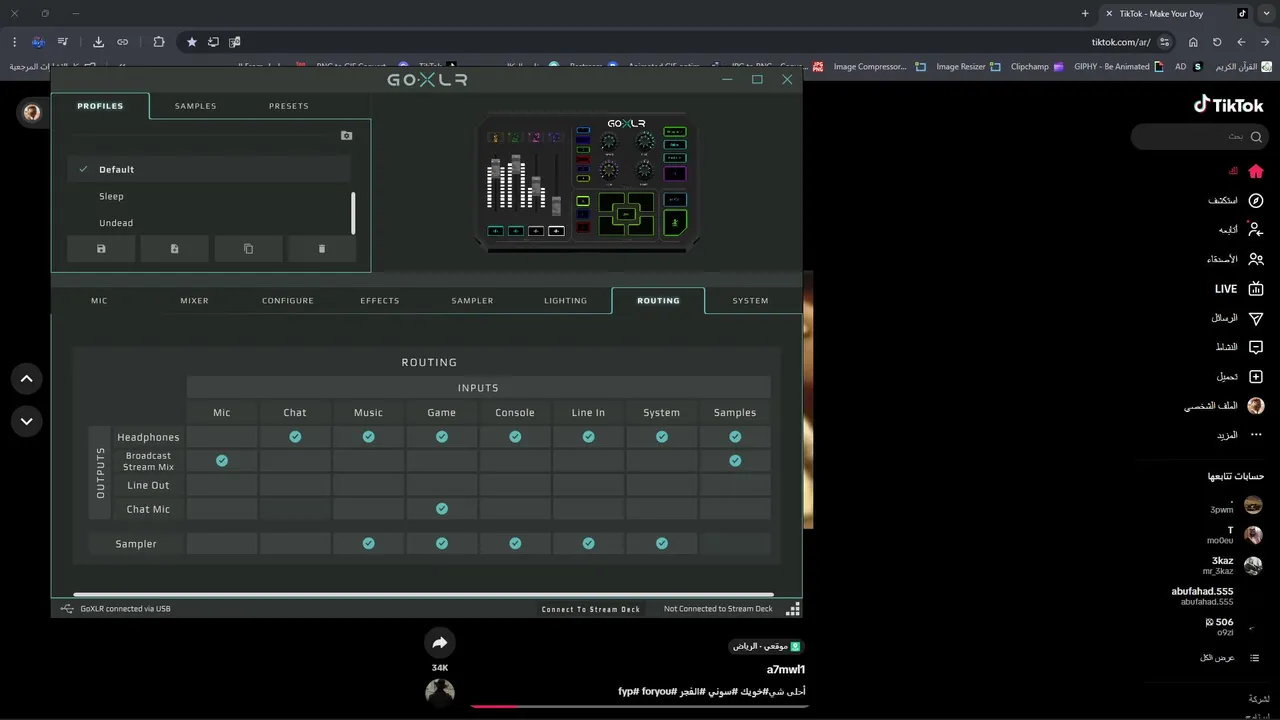Open the profiles folder icon
The width and height of the screenshot is (1280, 720).
click(x=346, y=136)
